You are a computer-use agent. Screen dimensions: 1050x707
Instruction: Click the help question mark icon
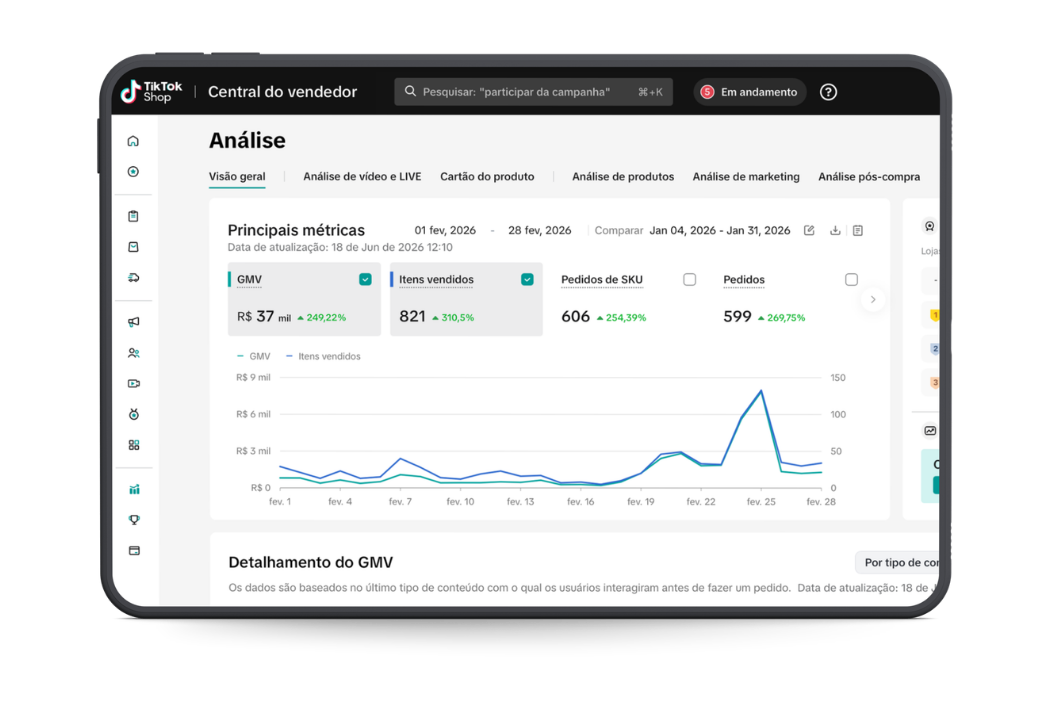click(x=828, y=92)
